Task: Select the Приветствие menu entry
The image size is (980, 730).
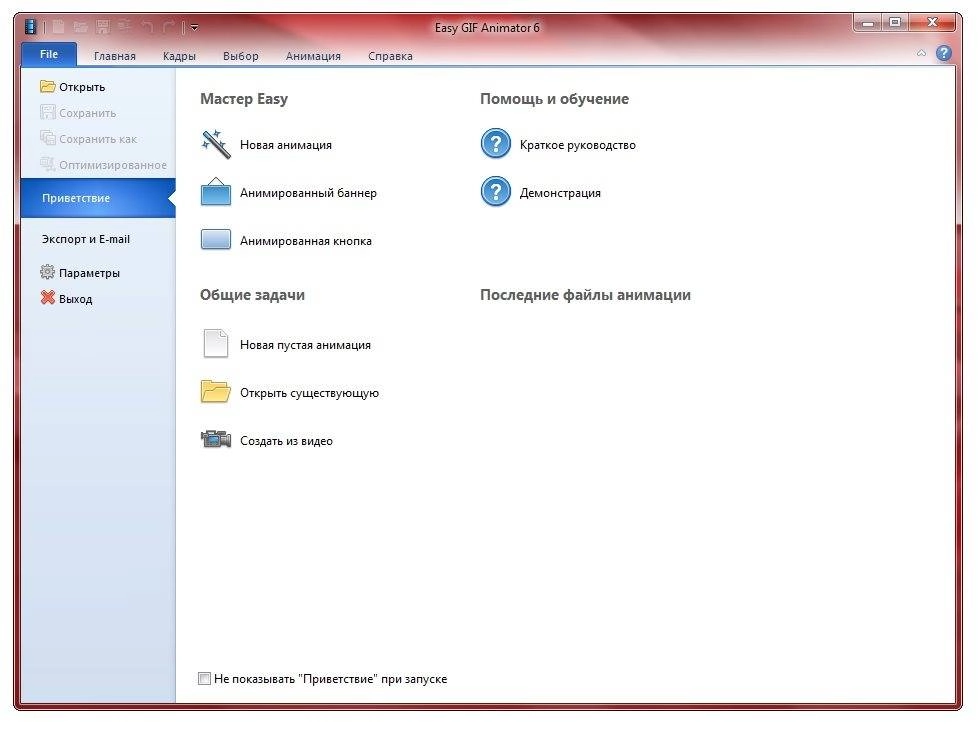Action: coord(98,198)
